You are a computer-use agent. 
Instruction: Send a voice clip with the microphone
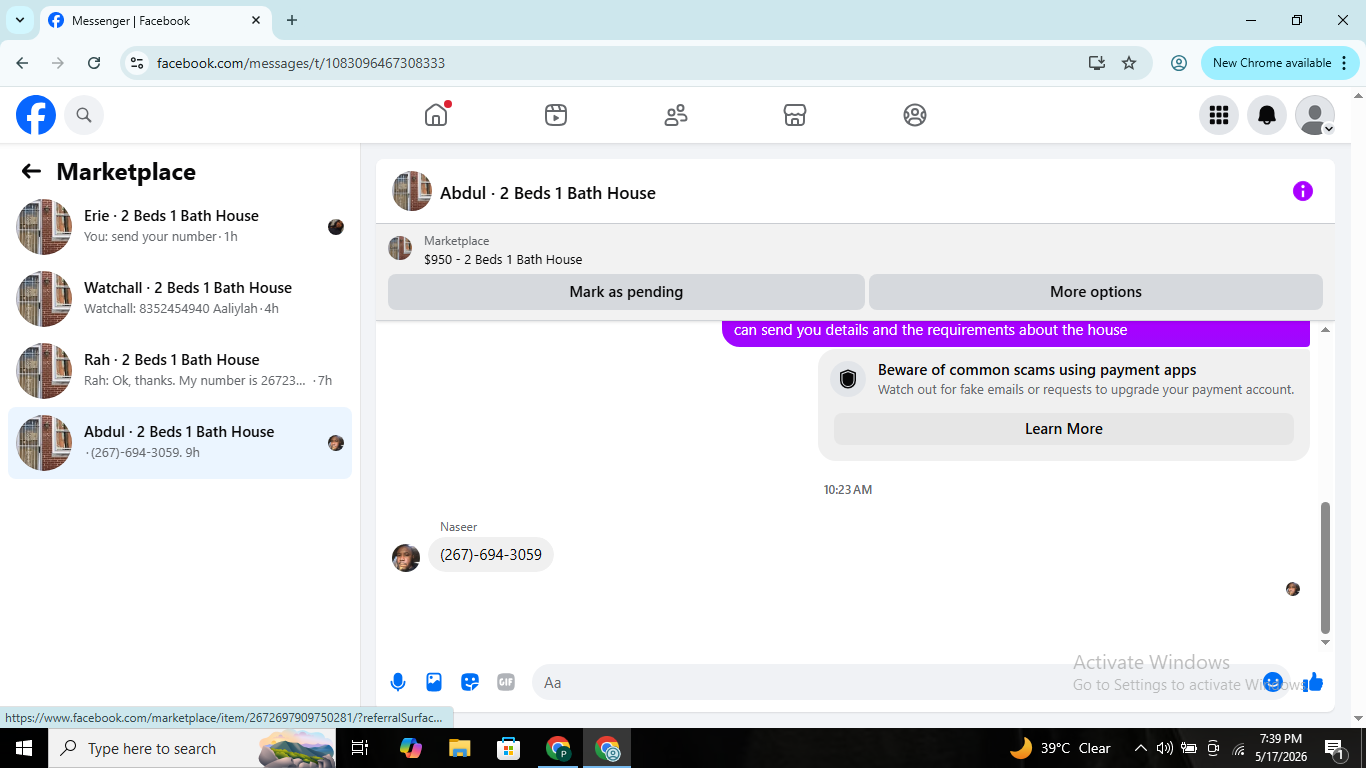click(398, 682)
